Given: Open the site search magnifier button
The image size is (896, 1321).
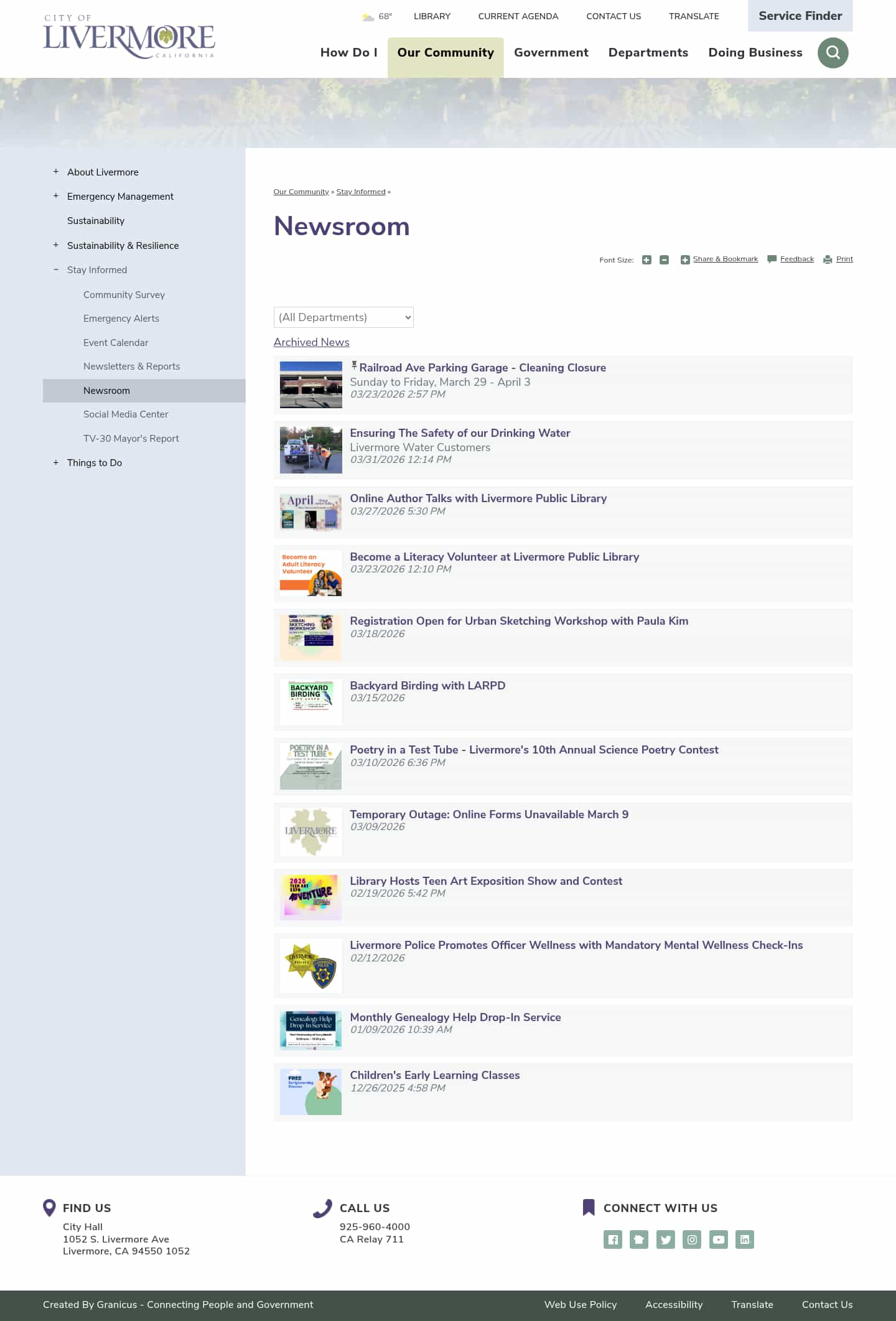Looking at the screenshot, I should click(833, 53).
